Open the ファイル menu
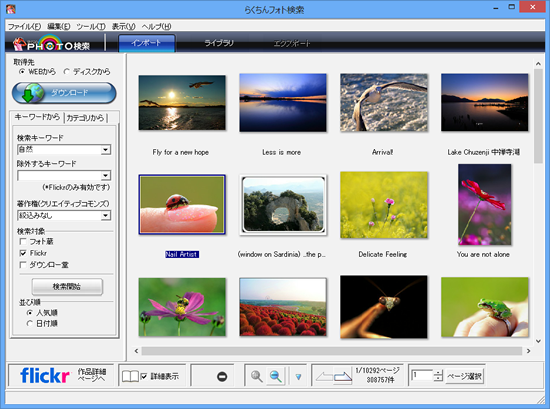The image size is (550, 409). 24,26
